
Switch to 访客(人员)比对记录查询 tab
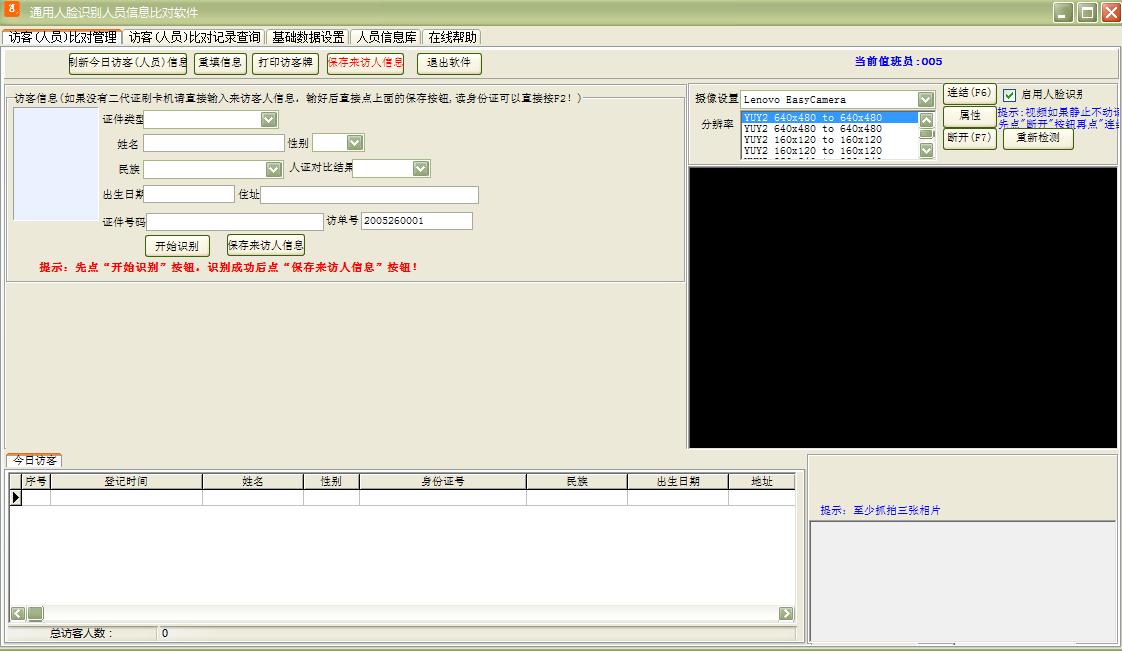click(195, 37)
